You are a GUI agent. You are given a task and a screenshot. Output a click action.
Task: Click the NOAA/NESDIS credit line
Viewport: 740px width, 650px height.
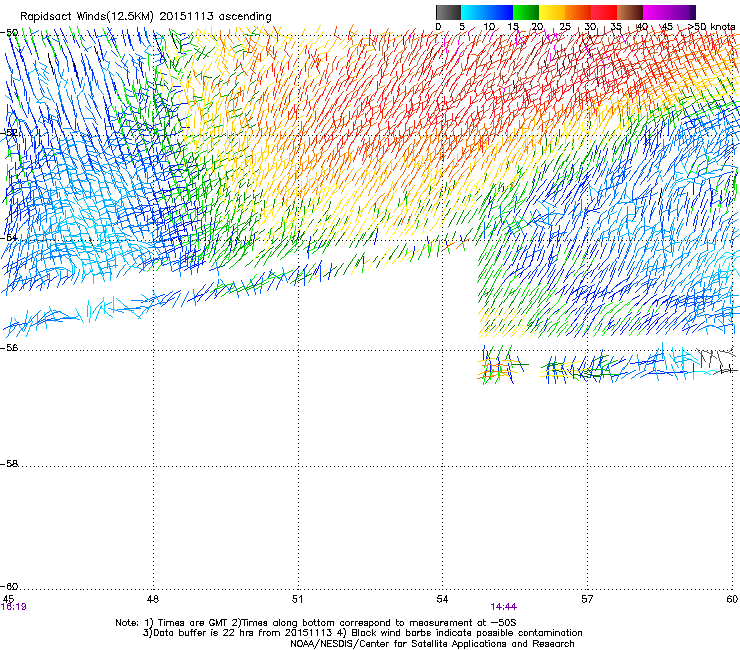coord(432,644)
